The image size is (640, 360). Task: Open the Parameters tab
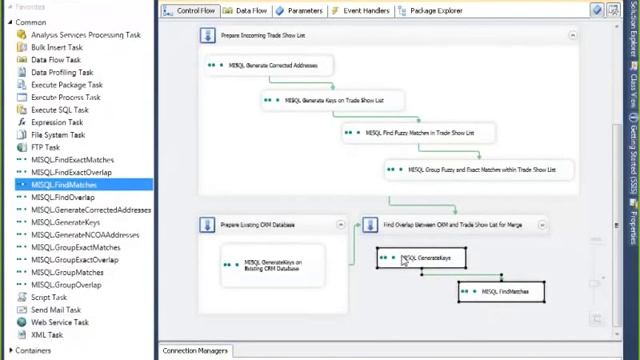point(300,11)
